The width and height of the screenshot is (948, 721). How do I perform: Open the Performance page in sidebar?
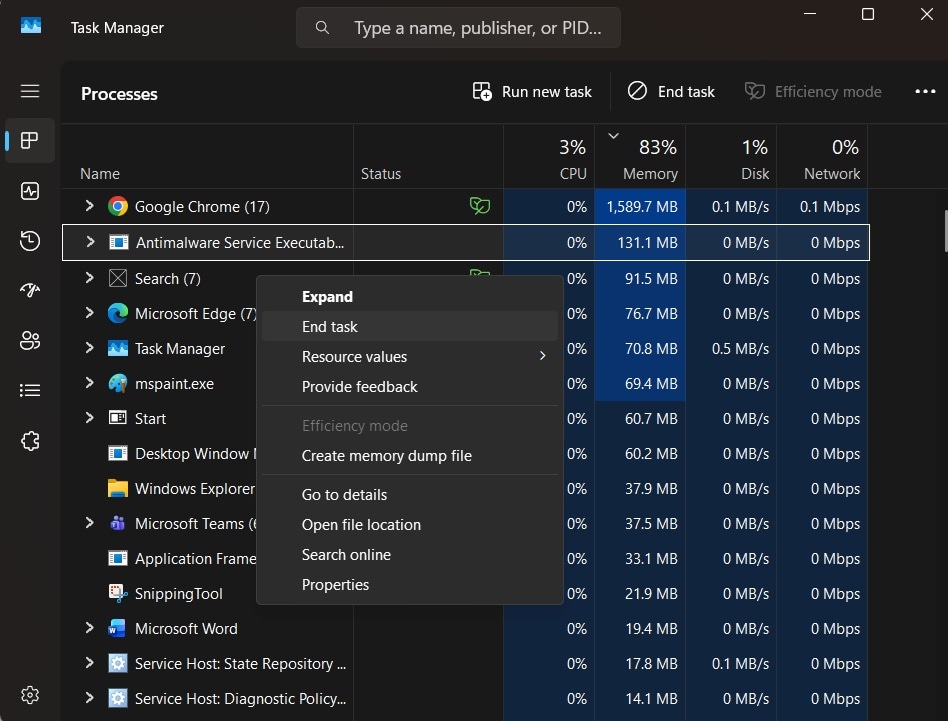tap(30, 191)
